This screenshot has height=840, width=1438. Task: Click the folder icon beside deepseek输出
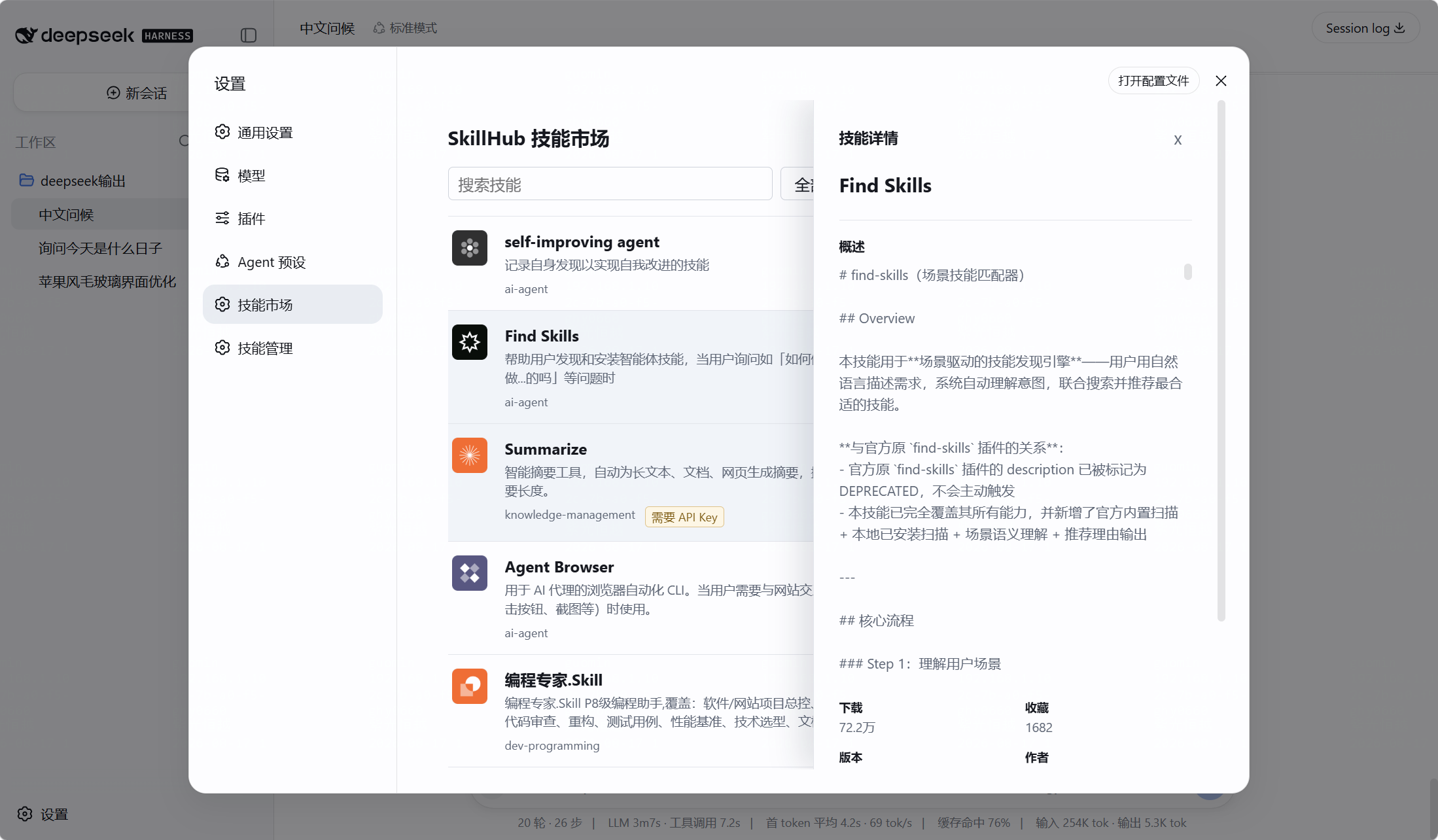point(26,180)
